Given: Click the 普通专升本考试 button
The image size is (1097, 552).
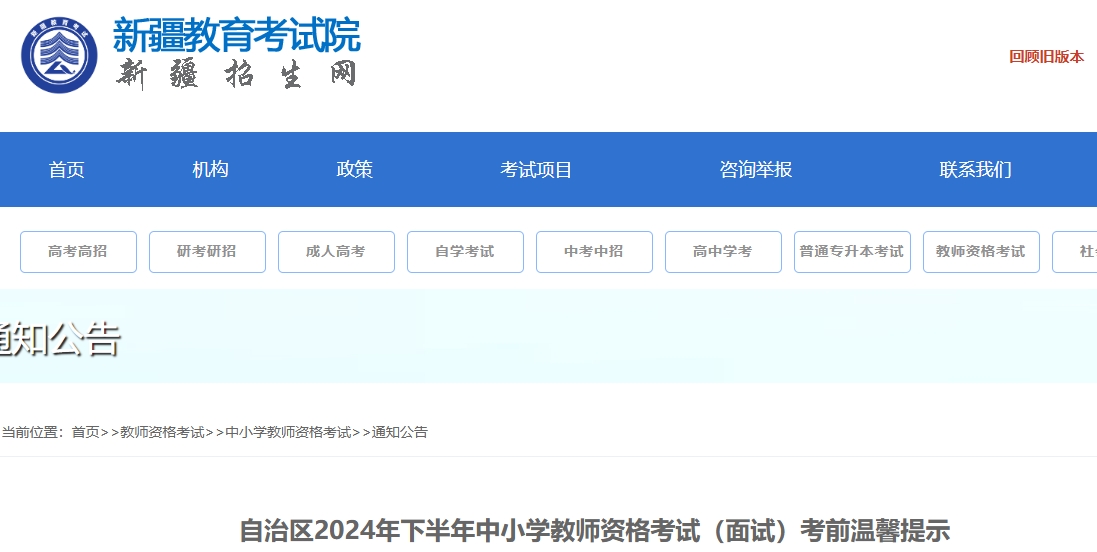Looking at the screenshot, I should coord(852,252).
